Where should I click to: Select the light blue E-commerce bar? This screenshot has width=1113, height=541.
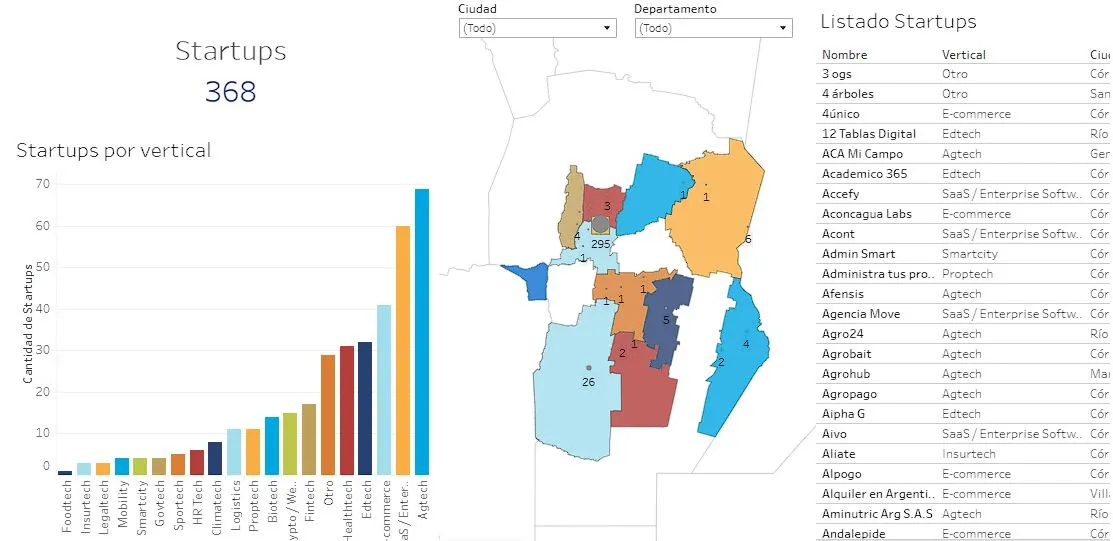(x=384, y=389)
